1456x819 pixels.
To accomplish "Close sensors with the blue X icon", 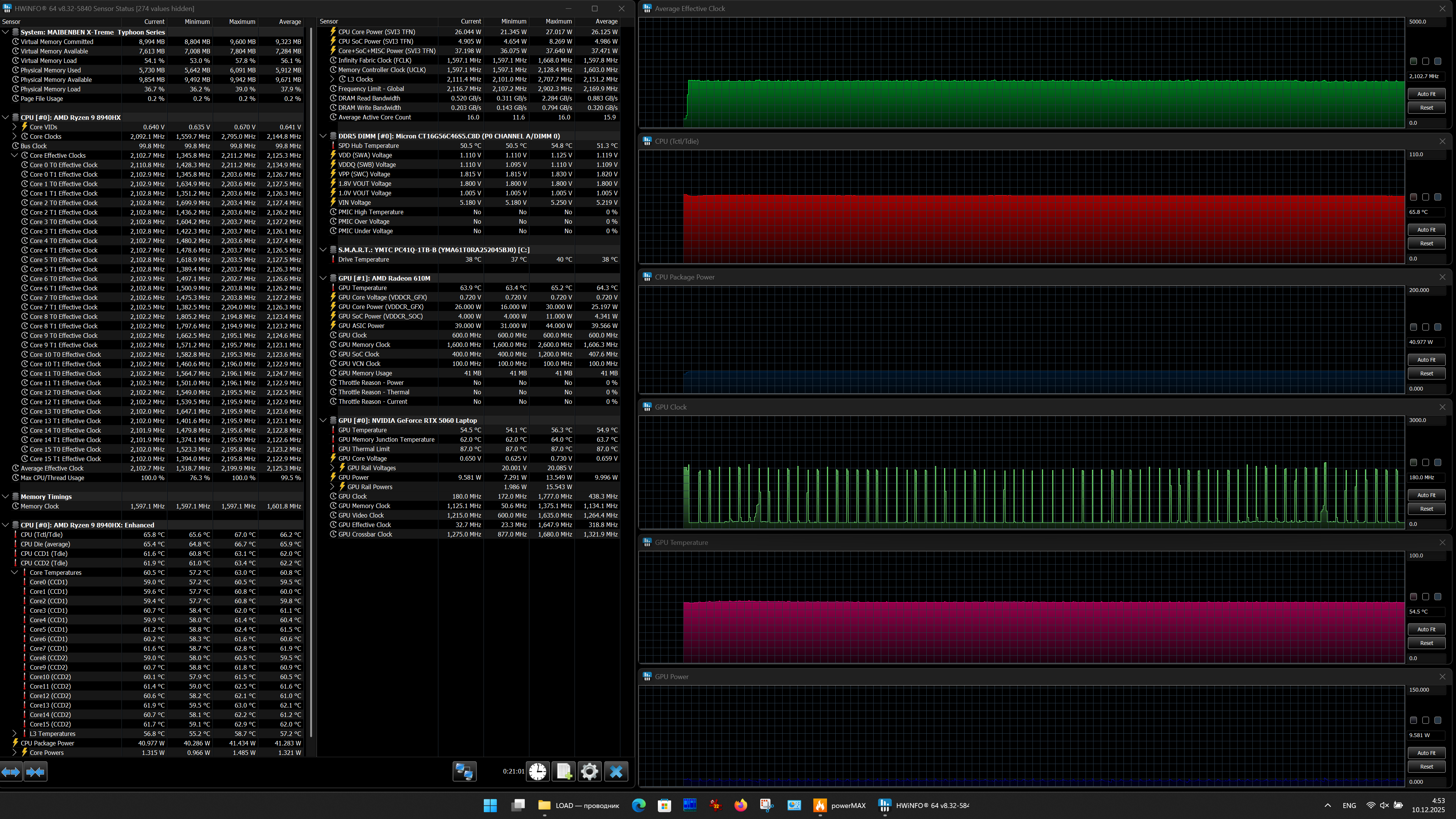I will click(x=616, y=772).
